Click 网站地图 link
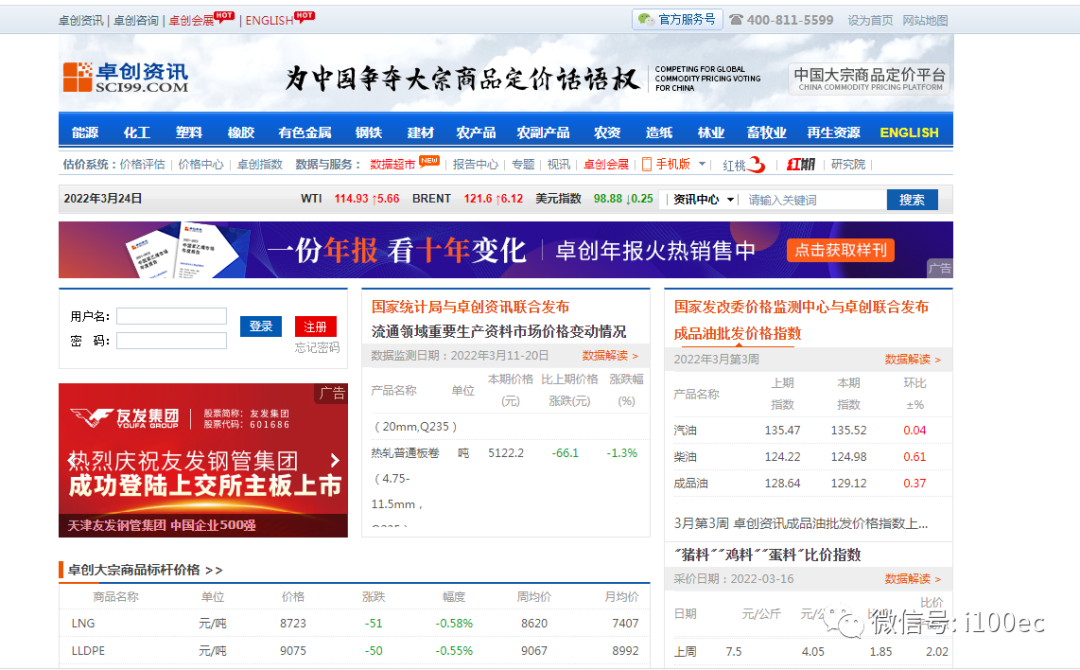Viewport: 1080px width, 670px height. pos(925,21)
